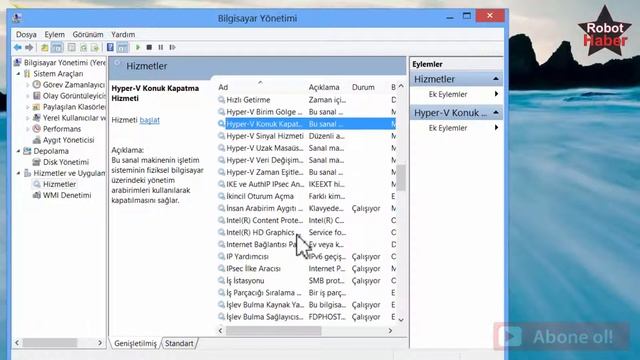Click the Stop service square icon

149,47
